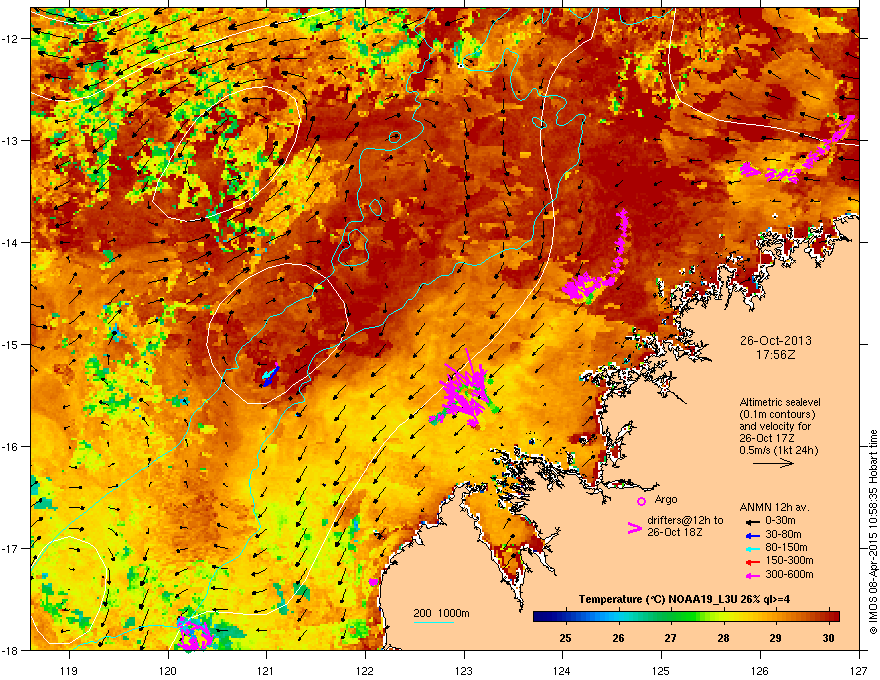The width and height of the screenshot is (880, 680).
Task: Click the vertical IMOS copyright timestamp text
Action: pyautogui.click(x=873, y=532)
